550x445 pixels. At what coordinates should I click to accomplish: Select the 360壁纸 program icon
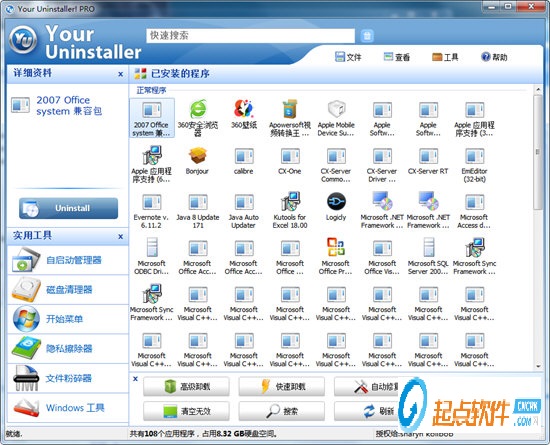pos(244,109)
